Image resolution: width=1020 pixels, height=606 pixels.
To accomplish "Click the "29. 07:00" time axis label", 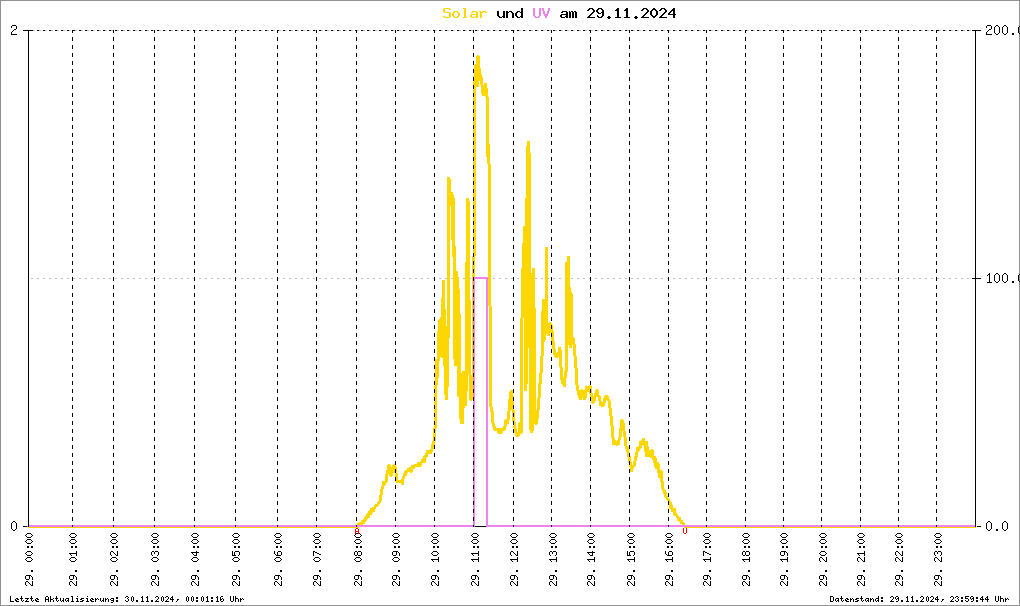I will (x=317, y=559).
